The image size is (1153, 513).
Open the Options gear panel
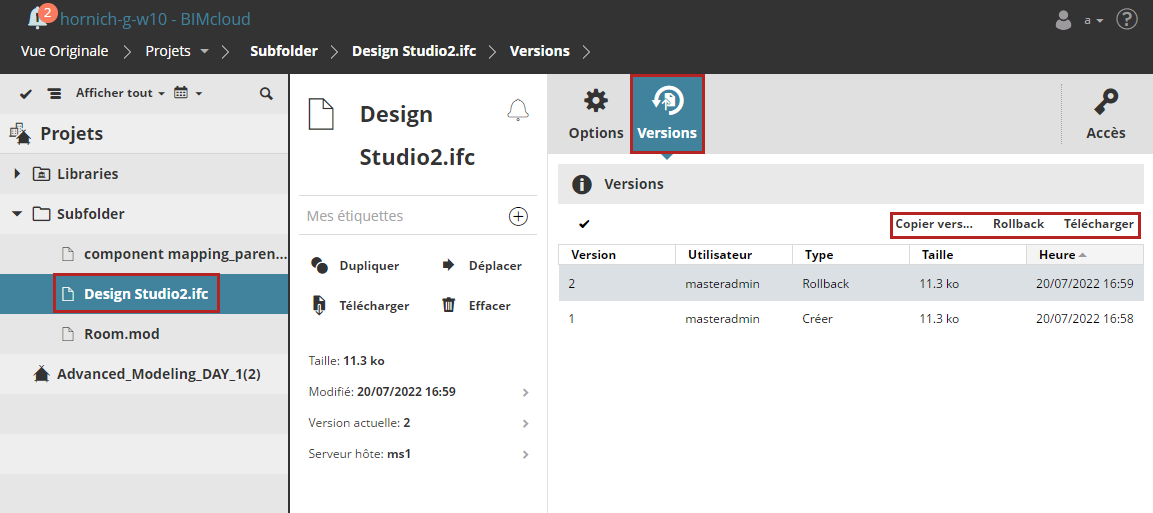point(596,115)
